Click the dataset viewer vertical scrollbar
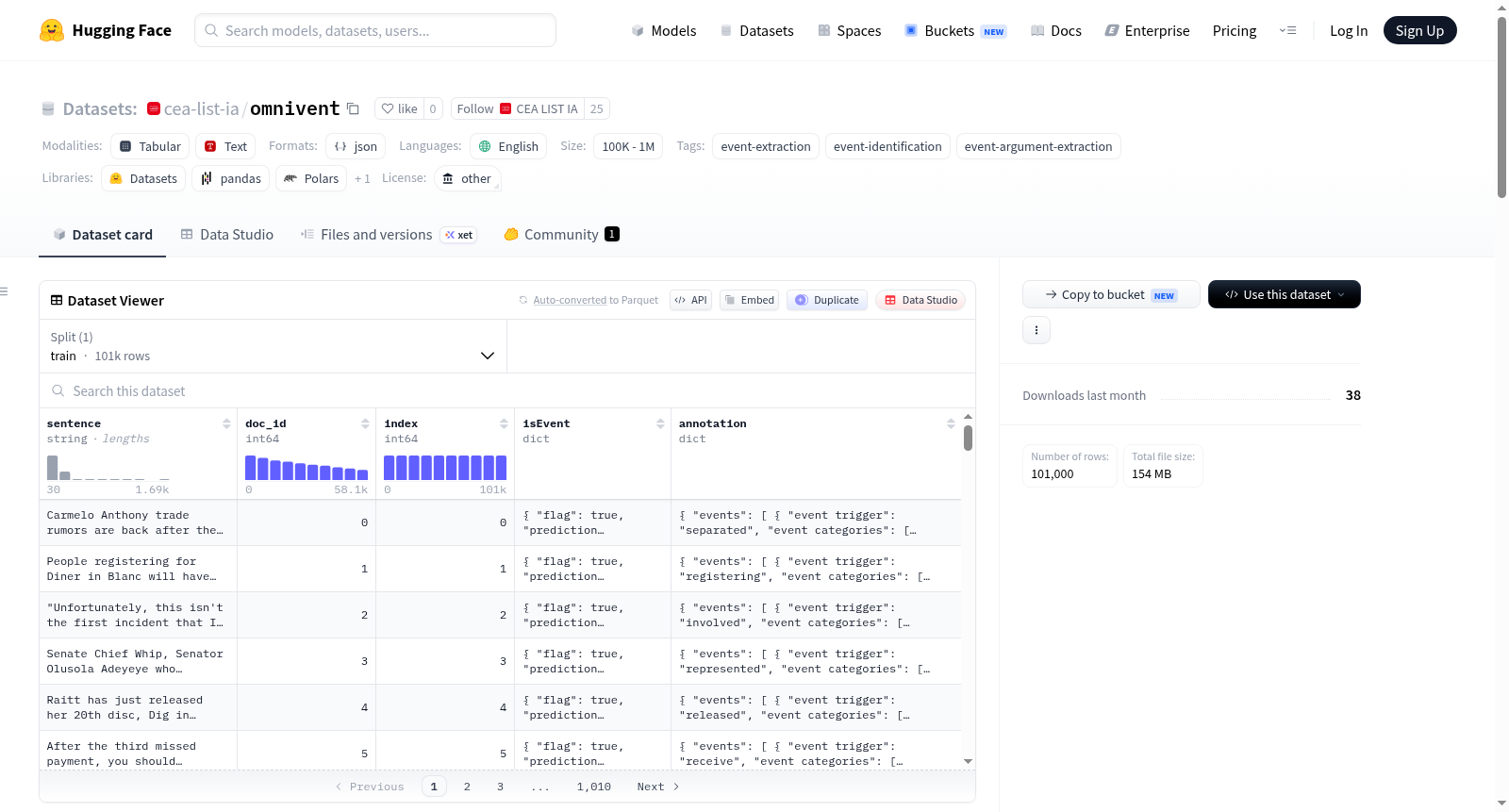Image resolution: width=1509 pixels, height=812 pixels. tap(968, 439)
